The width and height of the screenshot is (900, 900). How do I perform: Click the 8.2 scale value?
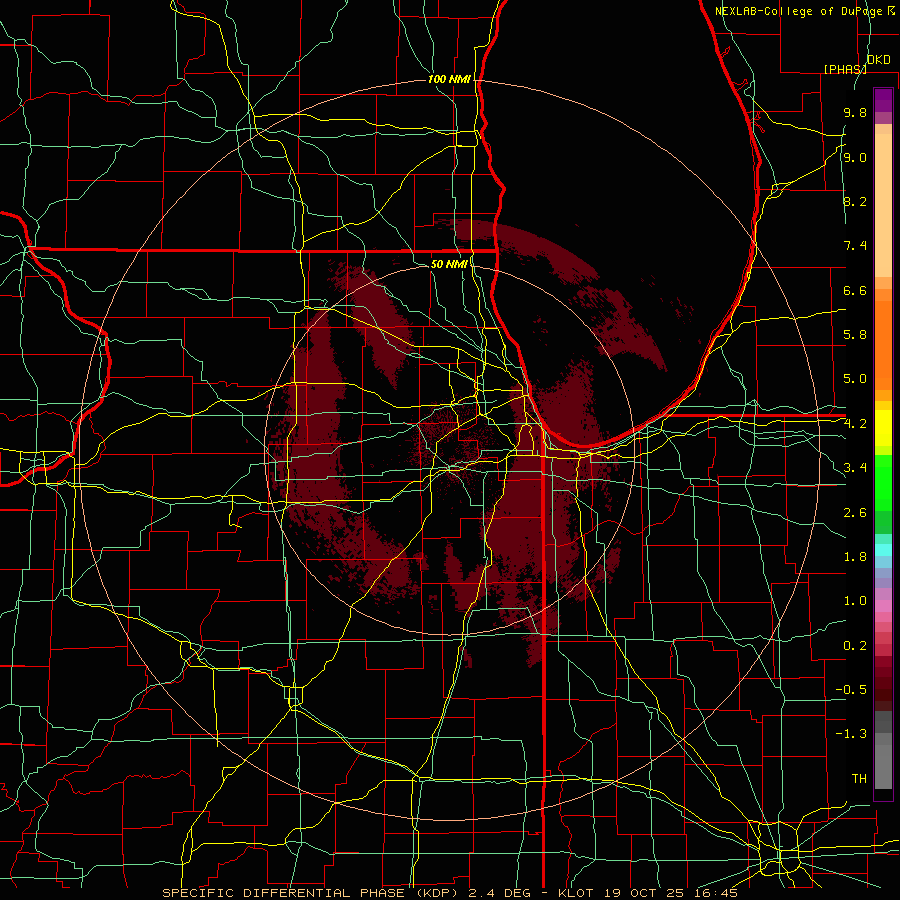coord(855,201)
